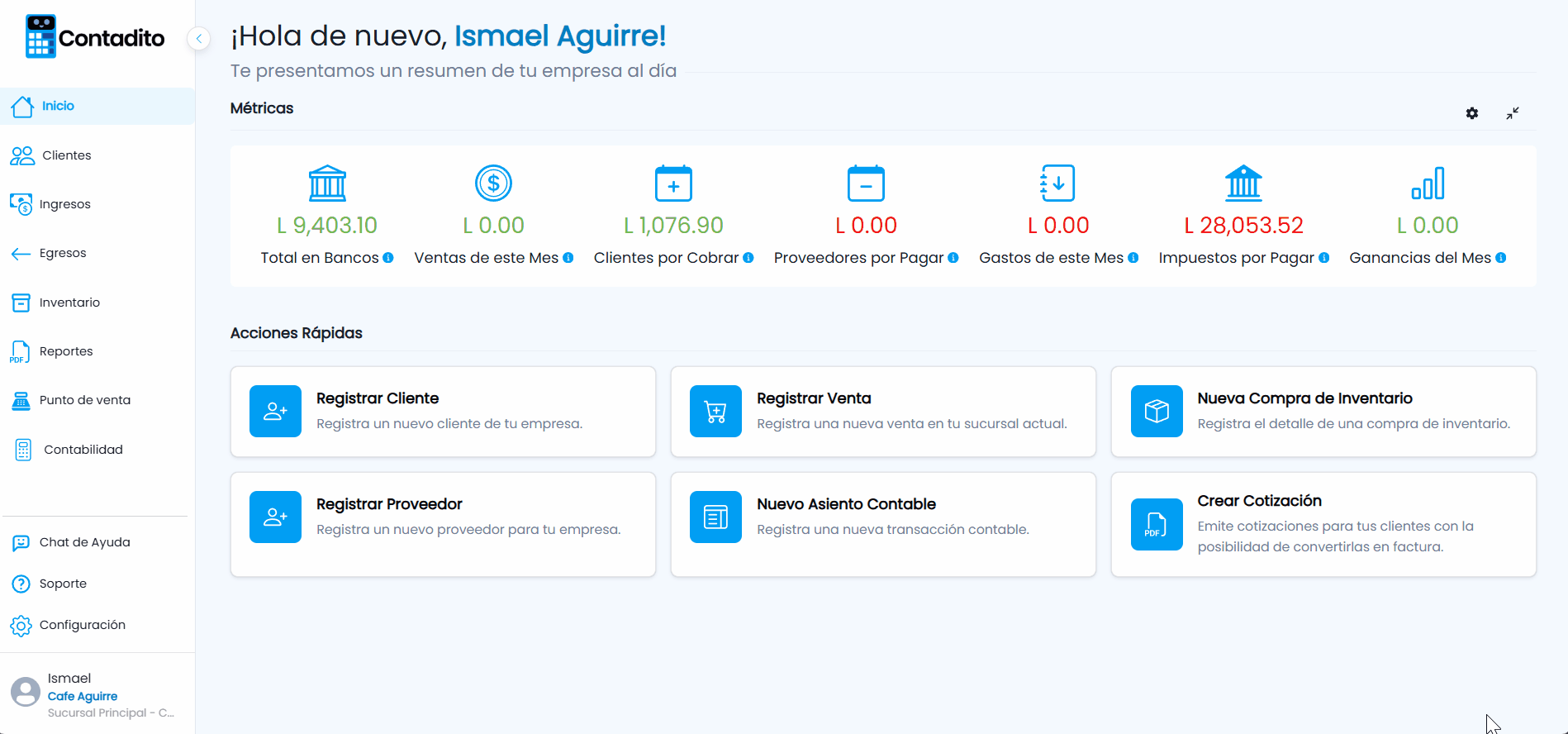Open the Inventario section

(97, 303)
